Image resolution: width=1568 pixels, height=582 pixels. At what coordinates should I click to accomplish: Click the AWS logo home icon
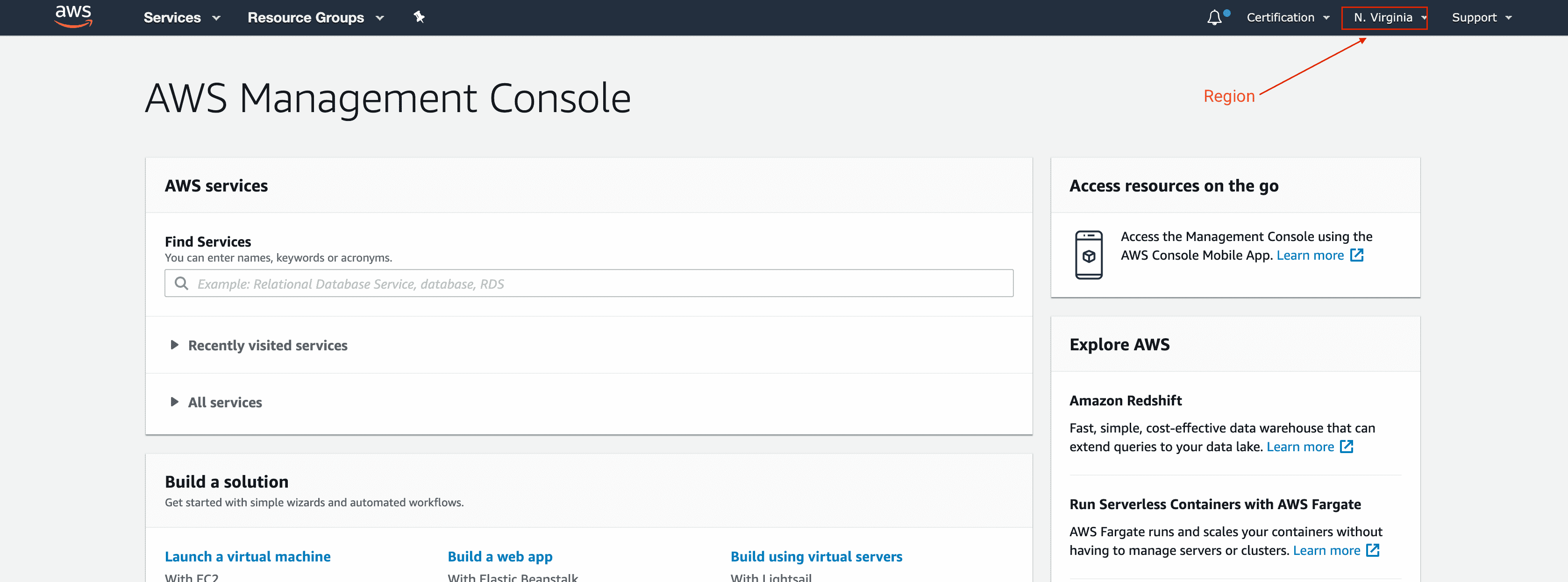point(73,16)
